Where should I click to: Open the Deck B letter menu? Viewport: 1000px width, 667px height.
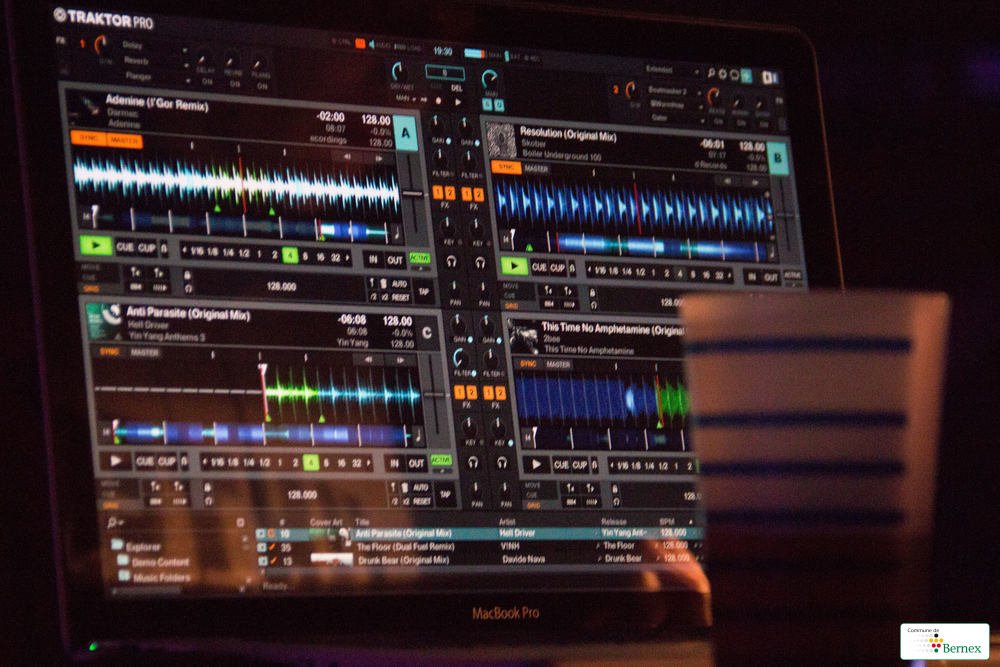pos(777,158)
